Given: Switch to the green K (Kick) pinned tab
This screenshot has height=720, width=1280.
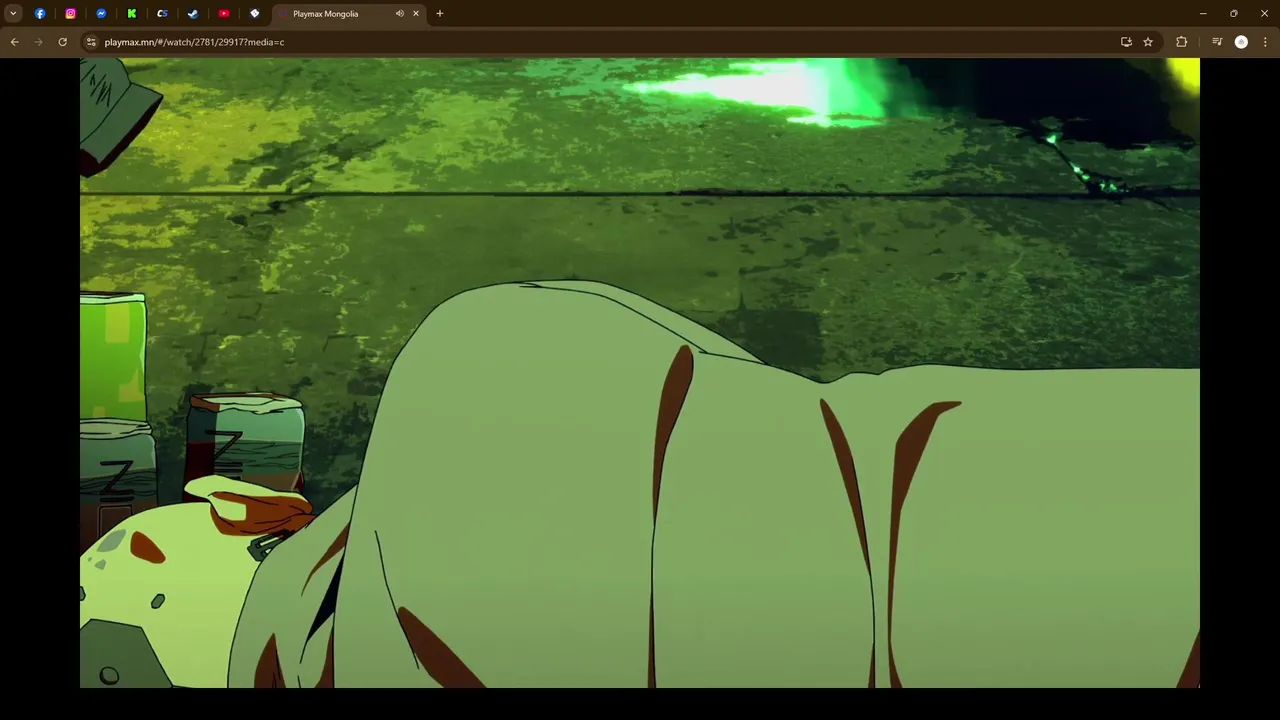Looking at the screenshot, I should (132, 14).
